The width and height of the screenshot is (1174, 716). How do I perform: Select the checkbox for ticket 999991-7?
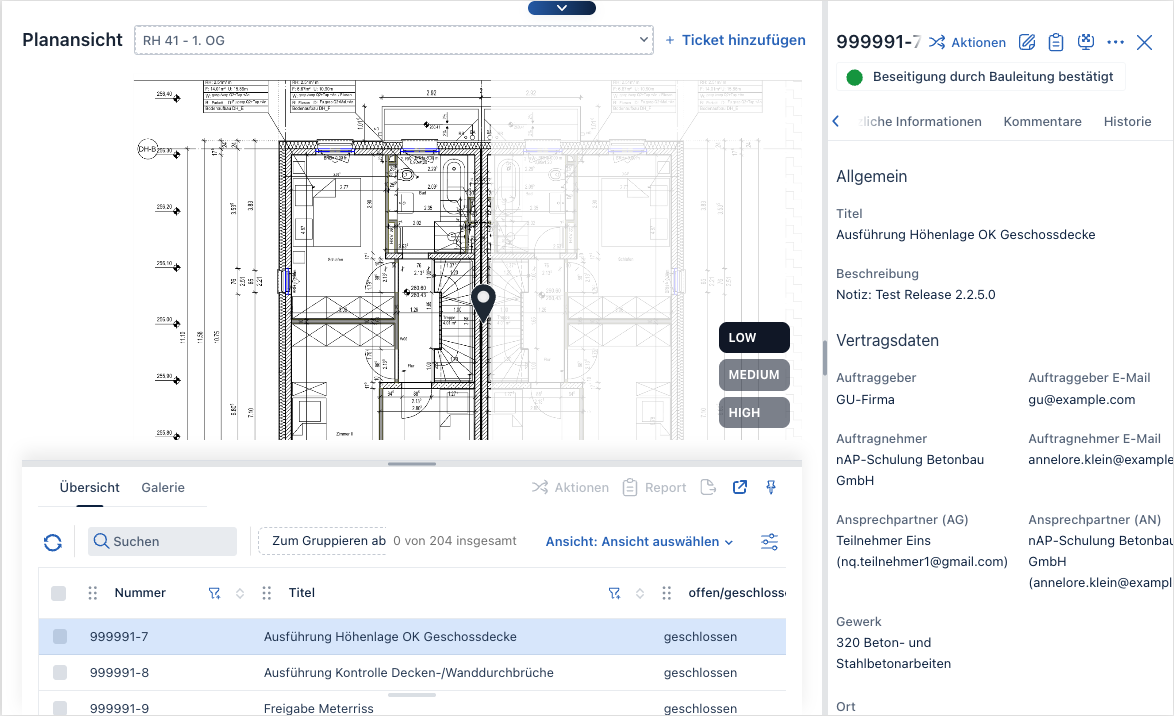pos(60,637)
